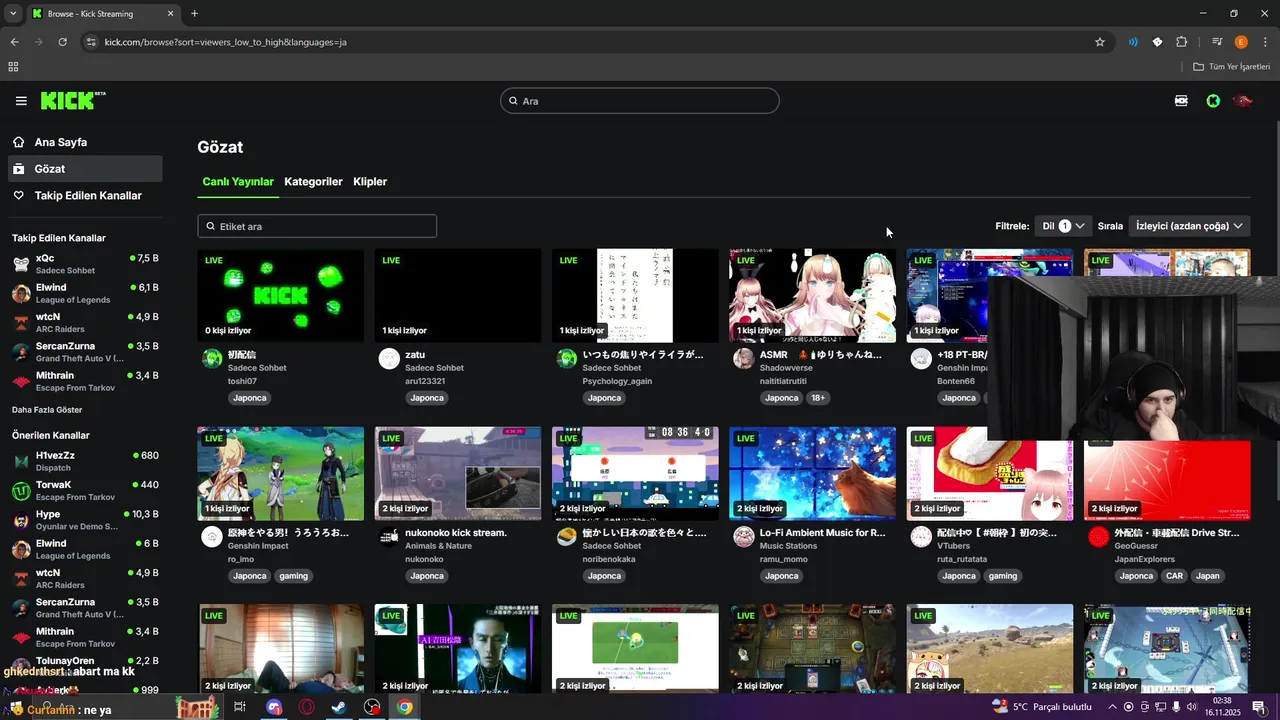Open the Kick store icon in header

tap(1182, 101)
